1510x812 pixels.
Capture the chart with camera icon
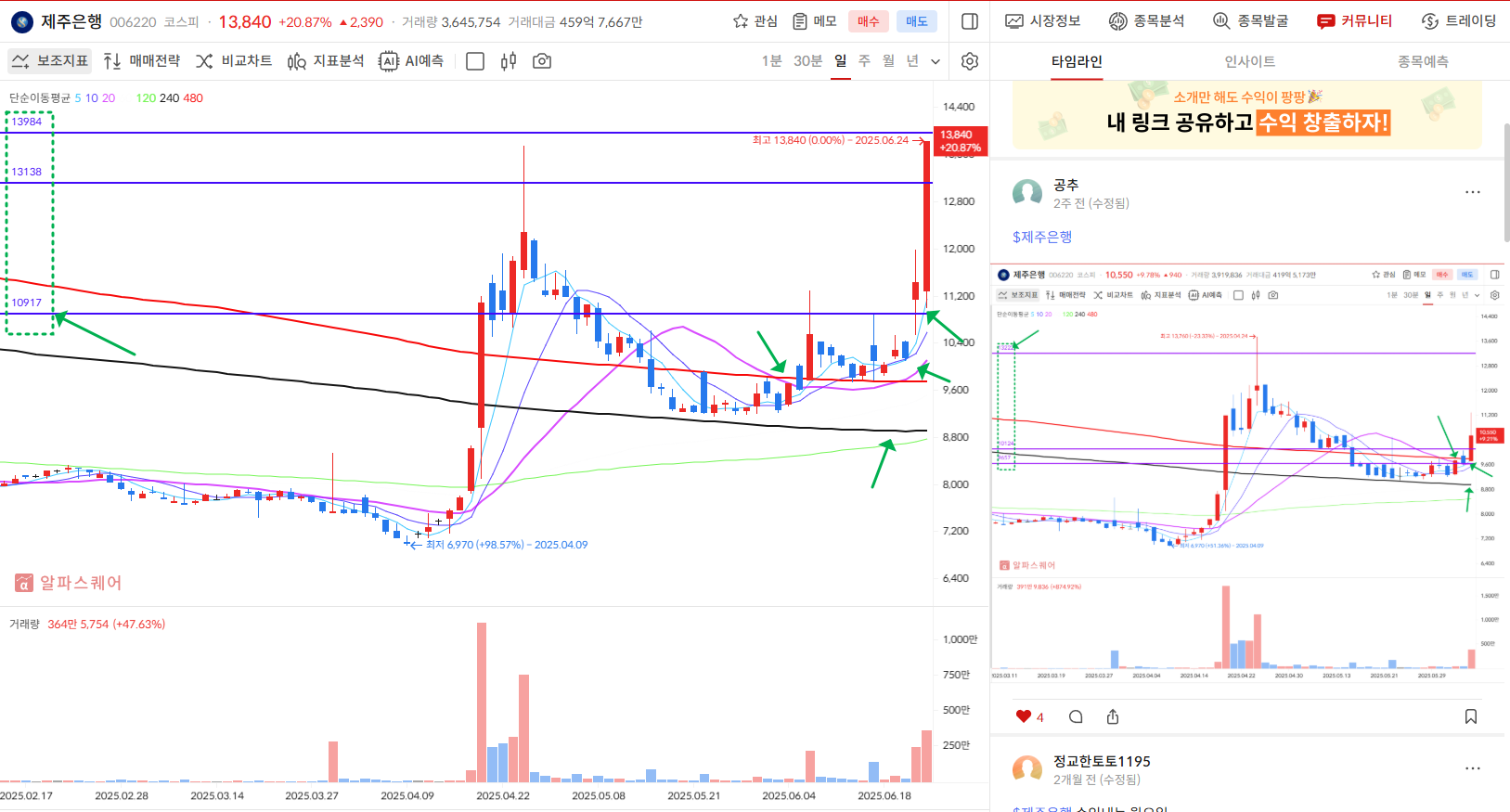(x=542, y=61)
